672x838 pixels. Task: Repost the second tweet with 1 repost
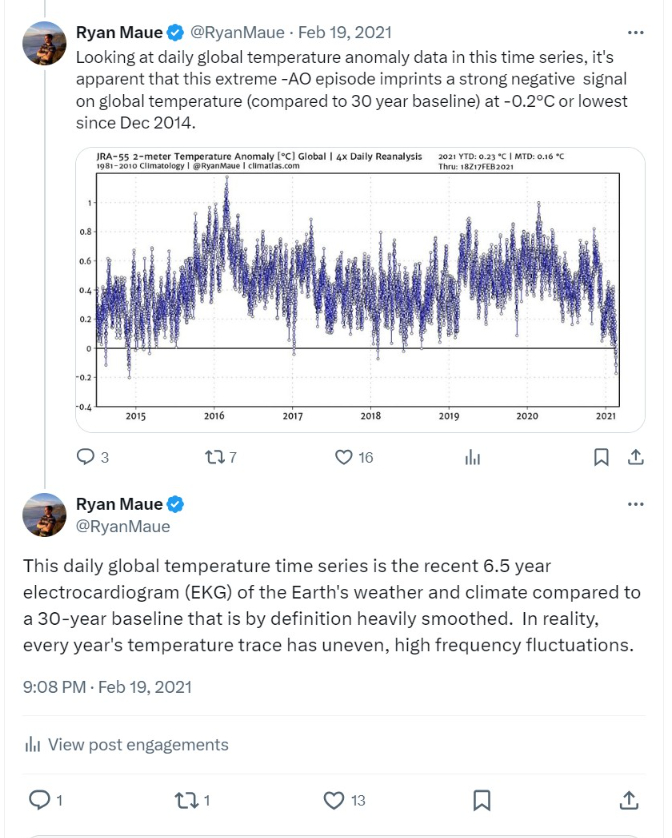click(x=192, y=800)
